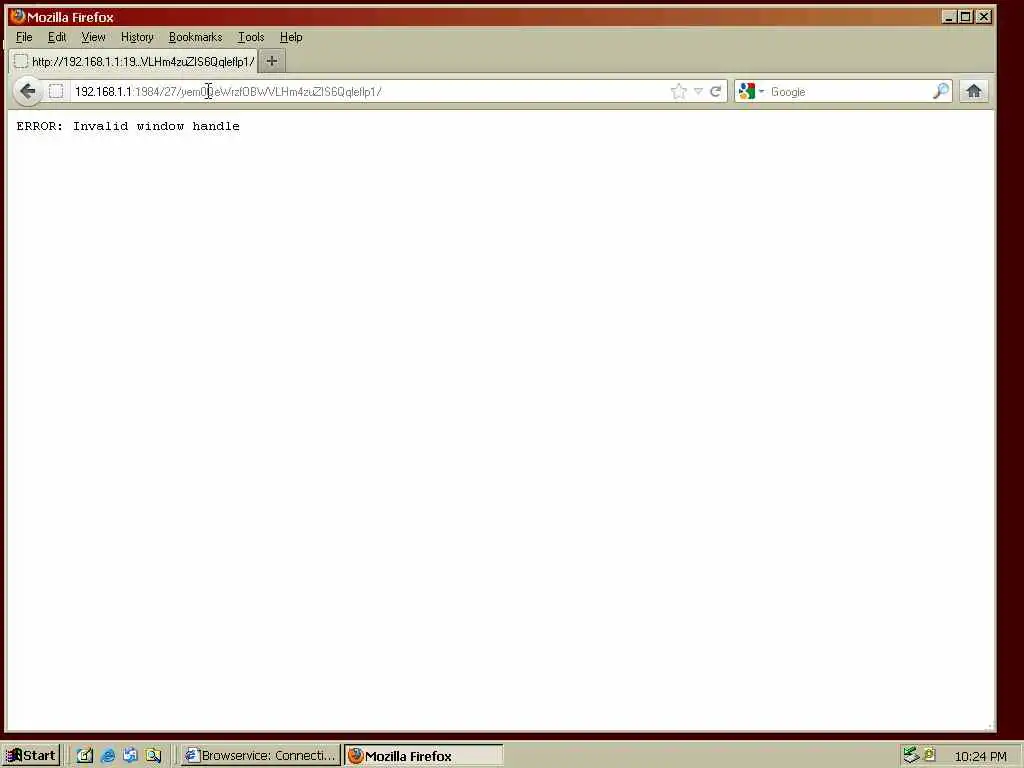Open the View menu
This screenshot has height=768, width=1024.
point(93,37)
